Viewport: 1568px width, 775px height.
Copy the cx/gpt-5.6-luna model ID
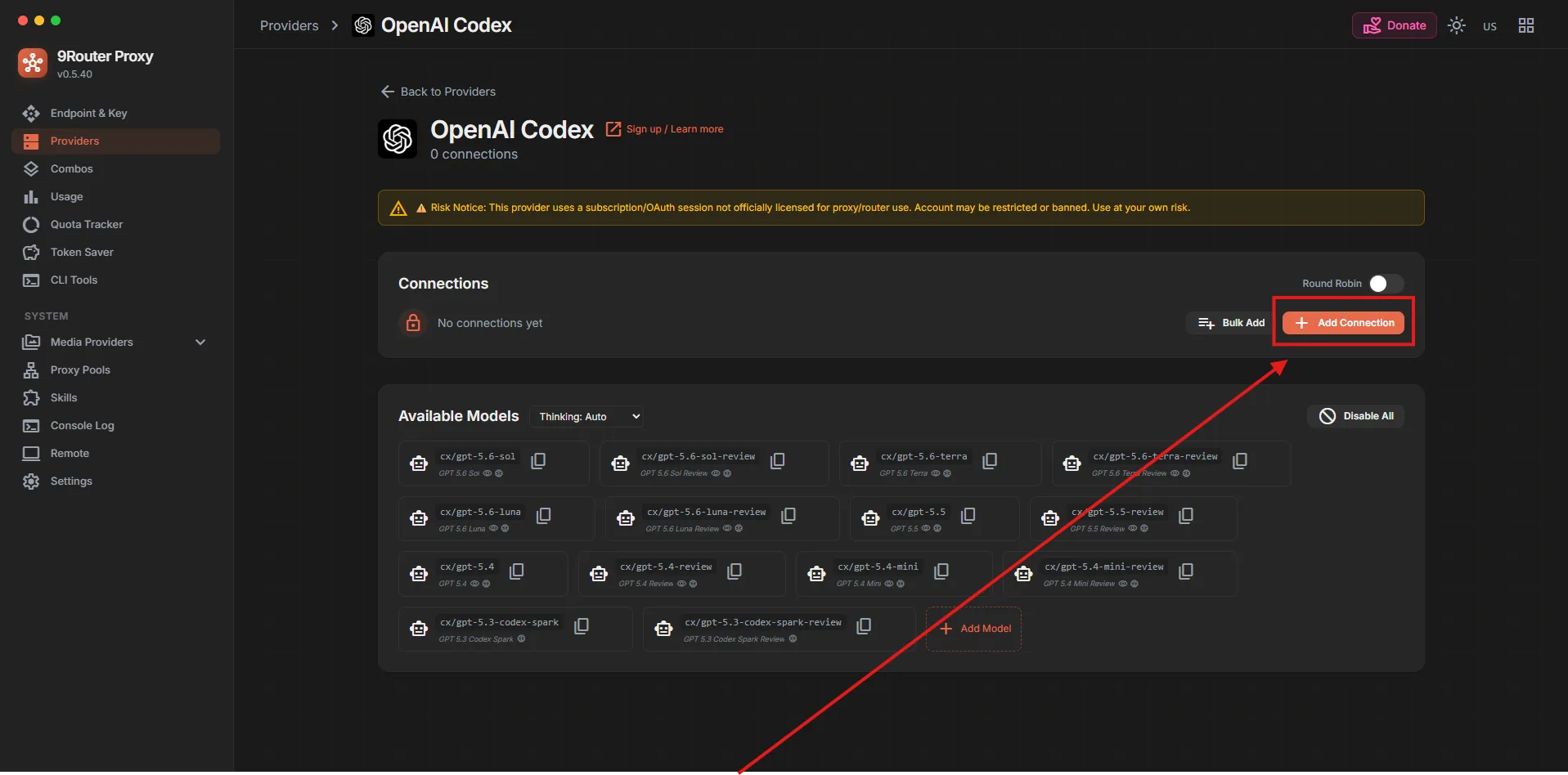543,516
